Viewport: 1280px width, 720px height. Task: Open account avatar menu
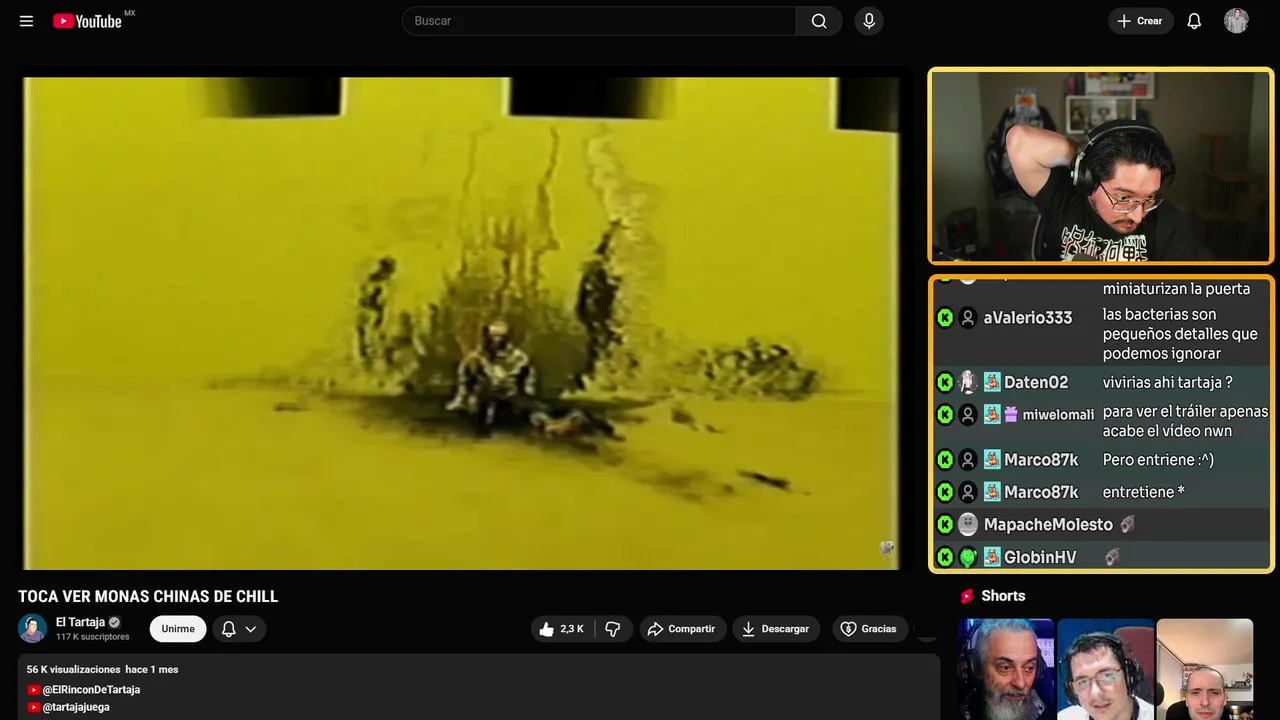pyautogui.click(x=1236, y=21)
